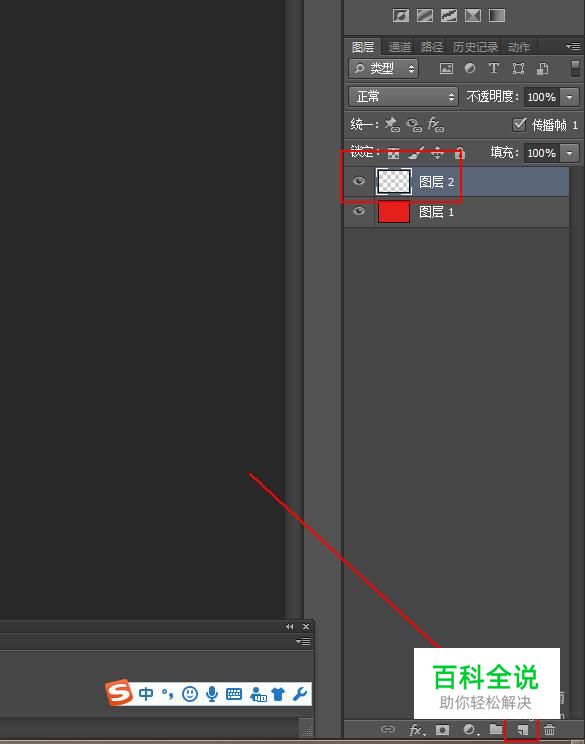This screenshot has width=585, height=744.
Task: Toggle the layer filtering on/off switch
Action: (575, 69)
